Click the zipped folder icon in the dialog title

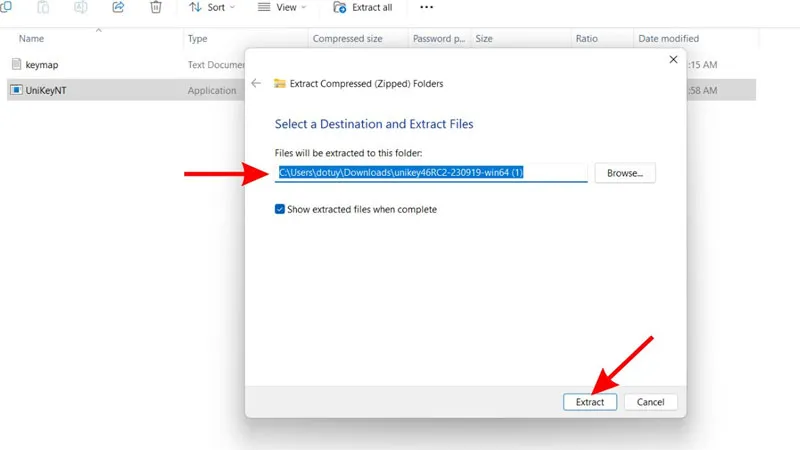pyautogui.click(x=280, y=83)
